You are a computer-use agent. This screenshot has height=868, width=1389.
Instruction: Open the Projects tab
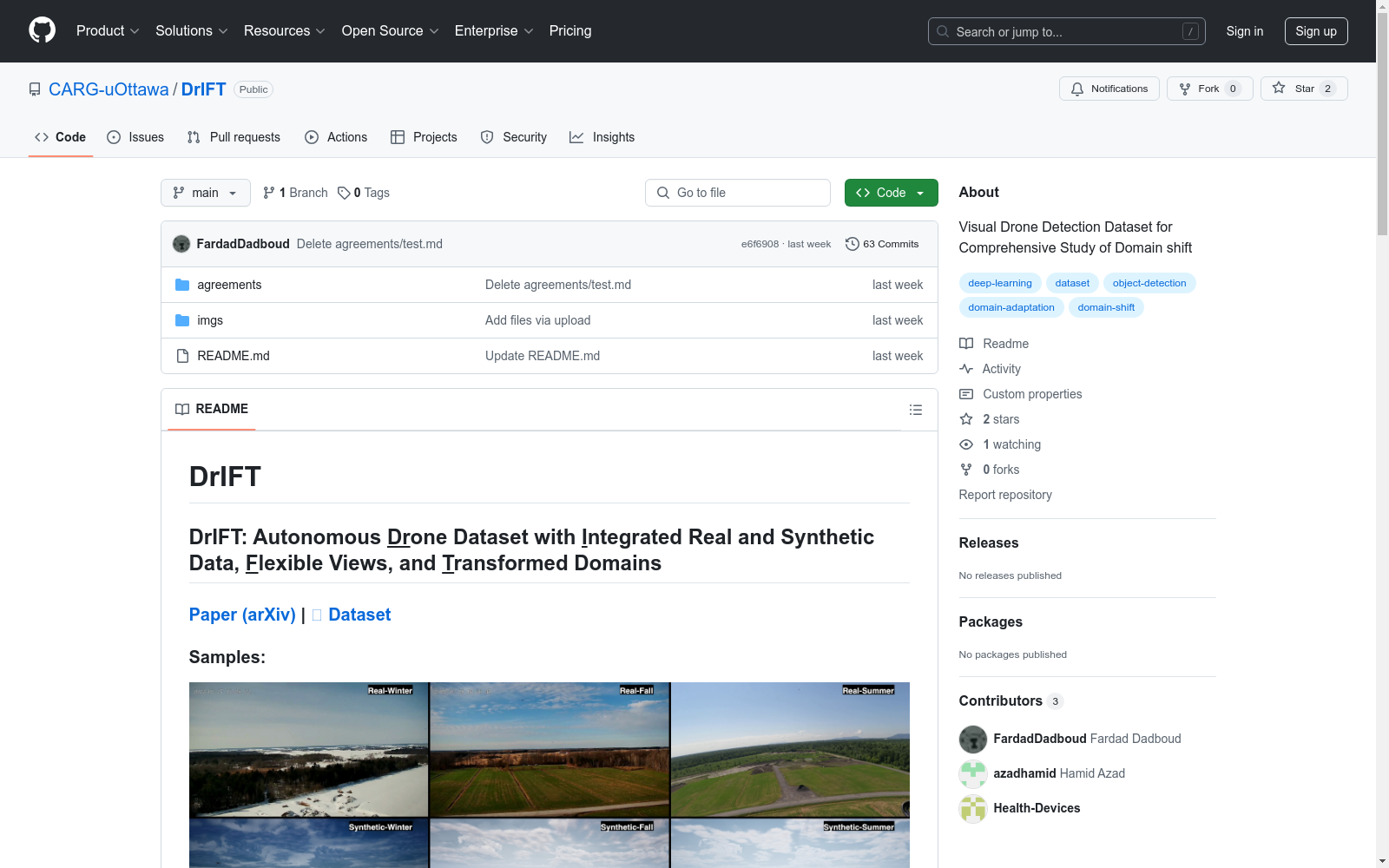click(x=424, y=137)
